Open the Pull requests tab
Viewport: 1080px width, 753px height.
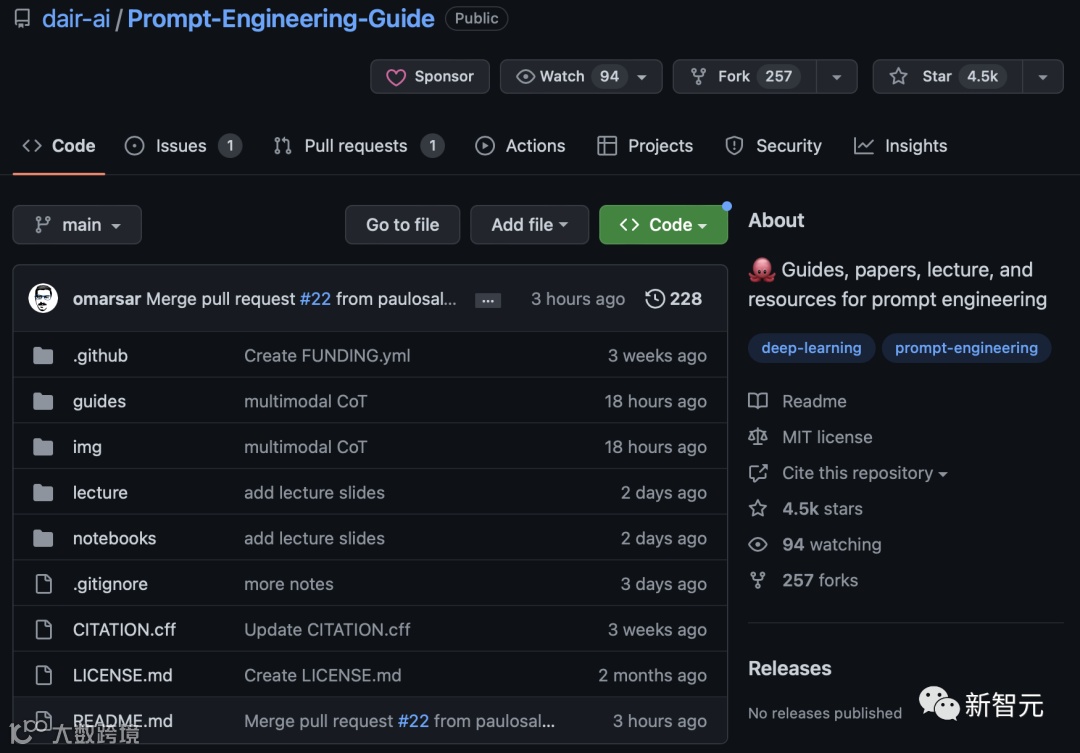(357, 146)
